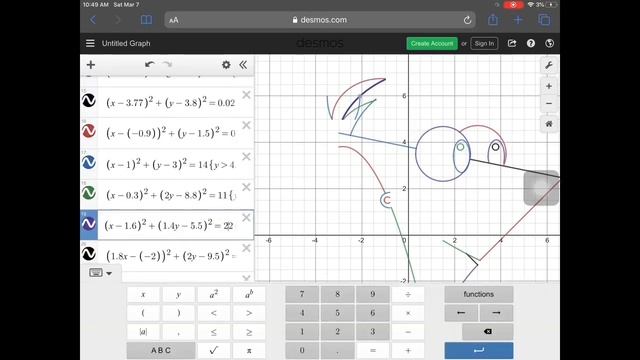Tap the square root key
The height and width of the screenshot is (360, 640).
click(213, 351)
